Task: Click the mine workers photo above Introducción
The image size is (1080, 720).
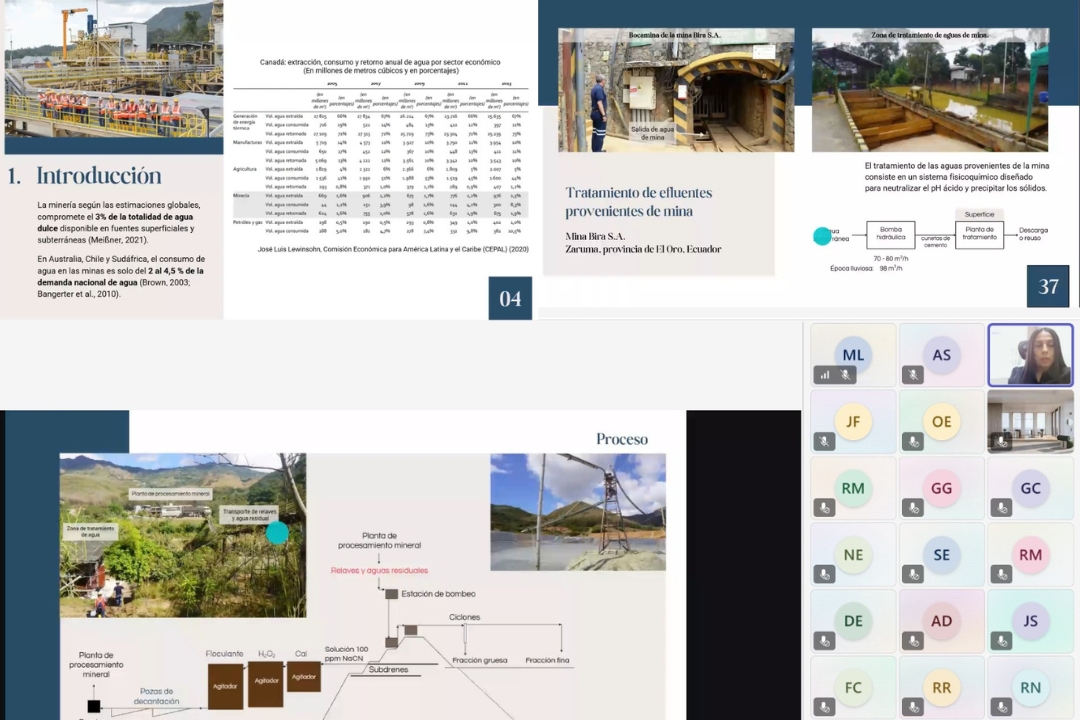Action: pyautogui.click(x=114, y=69)
